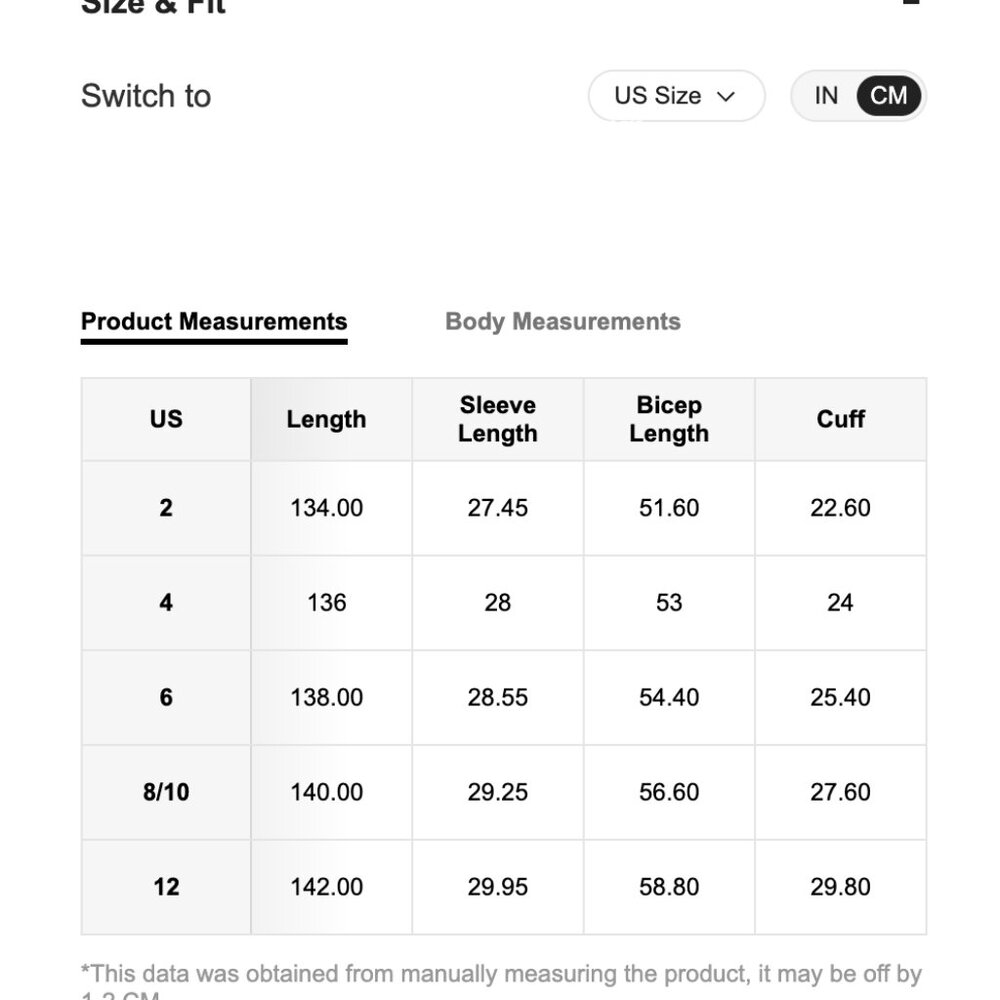This screenshot has height=1000, width=1000.
Task: Select the Product Measurements tab
Action: coord(214,321)
